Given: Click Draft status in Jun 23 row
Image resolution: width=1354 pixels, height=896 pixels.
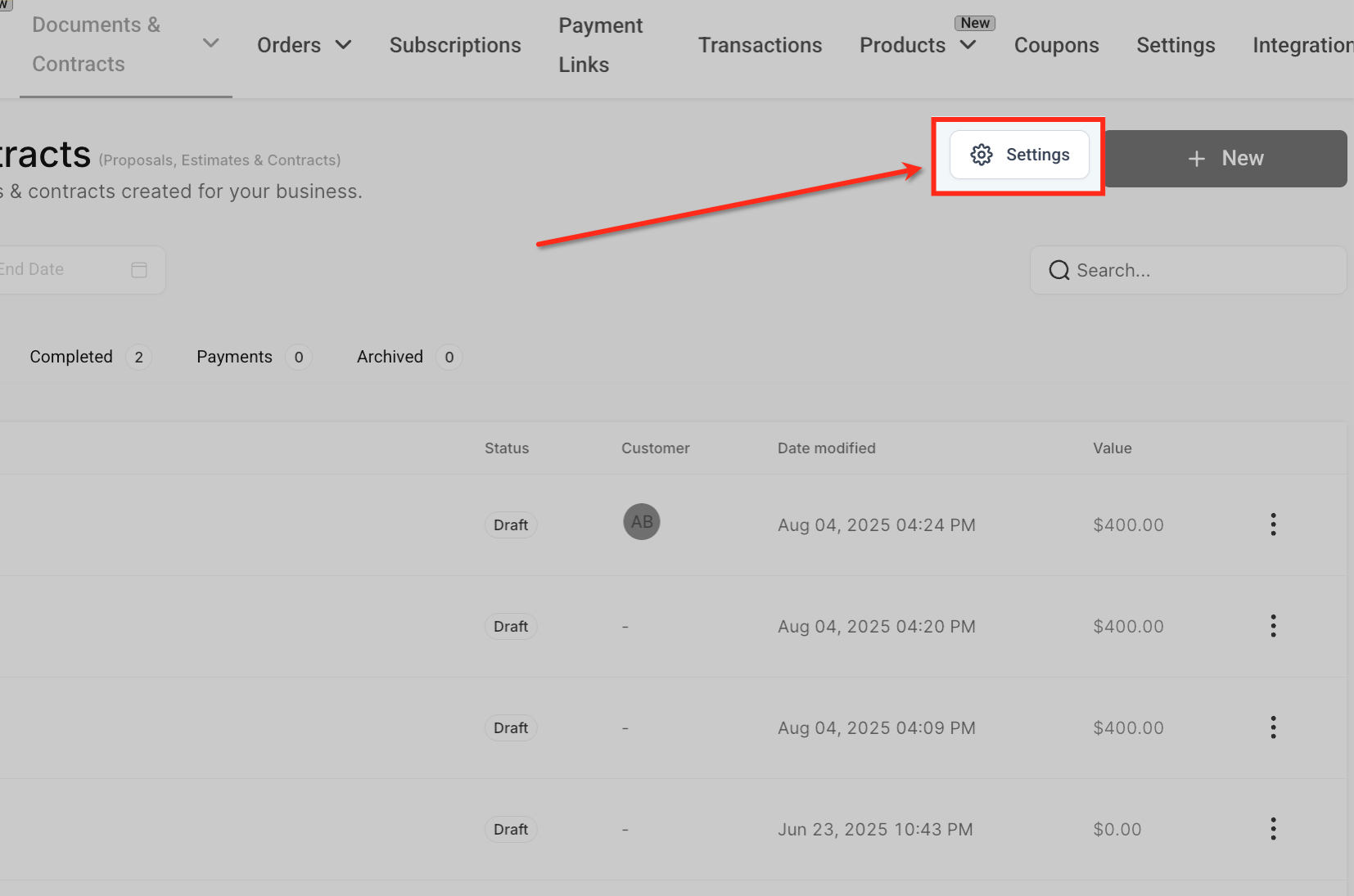Looking at the screenshot, I should 511,830.
